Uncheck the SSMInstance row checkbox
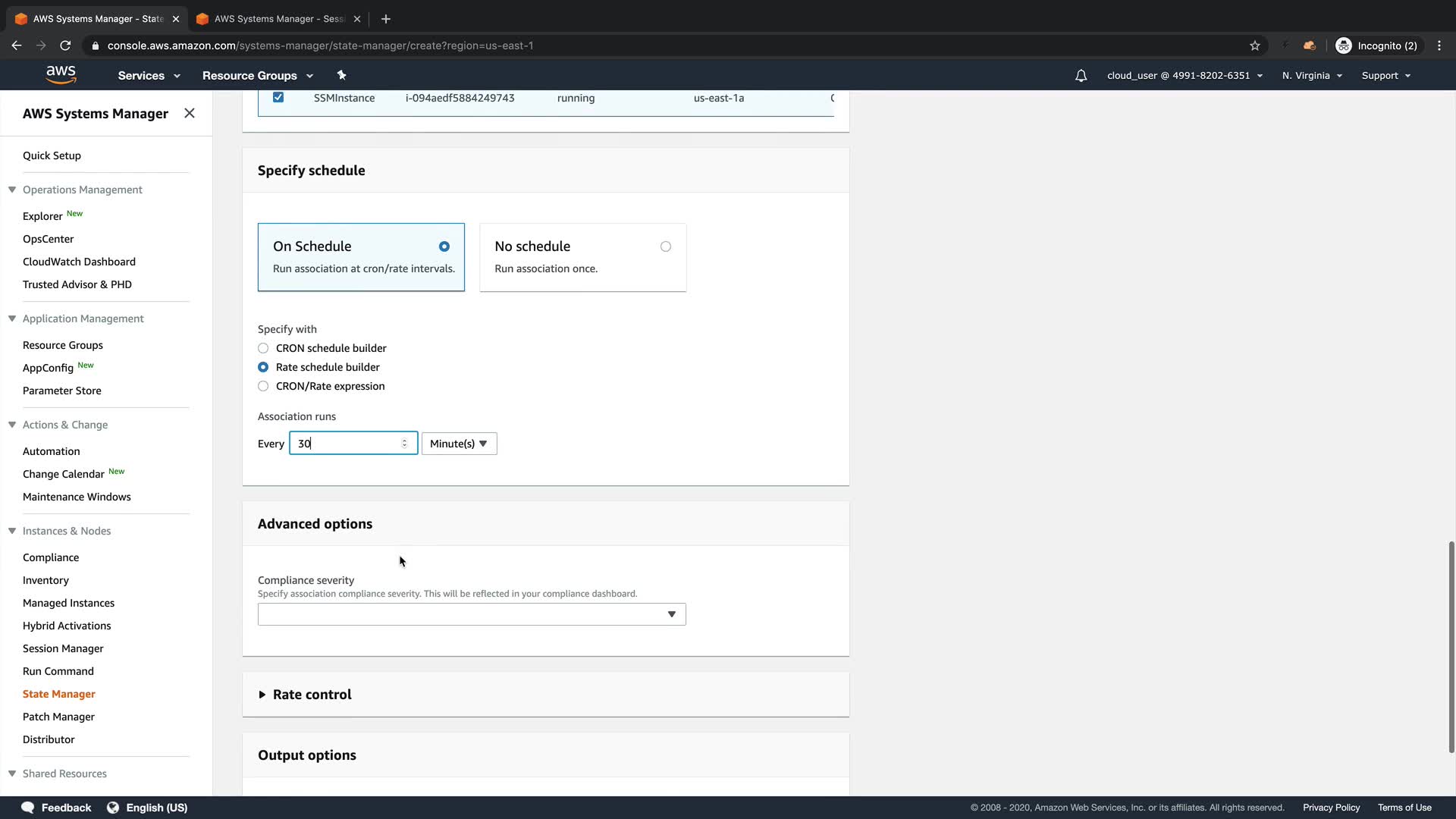The width and height of the screenshot is (1456, 819). point(278,97)
